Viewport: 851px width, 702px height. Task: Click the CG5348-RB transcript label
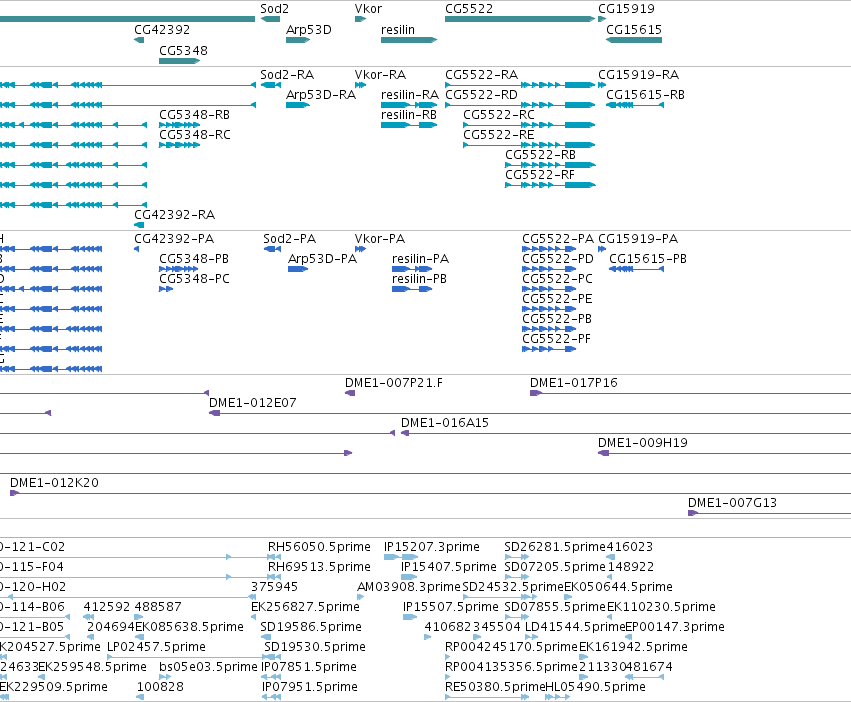coord(194,115)
